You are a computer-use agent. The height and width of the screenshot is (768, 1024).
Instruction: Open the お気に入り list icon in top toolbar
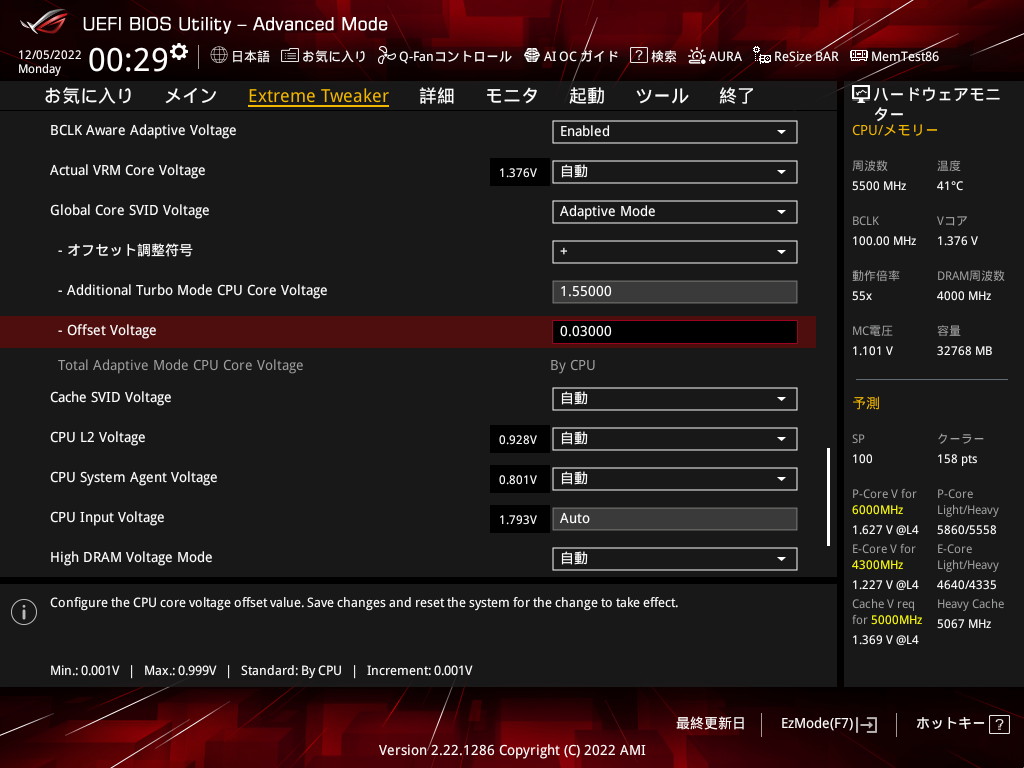(x=289, y=56)
